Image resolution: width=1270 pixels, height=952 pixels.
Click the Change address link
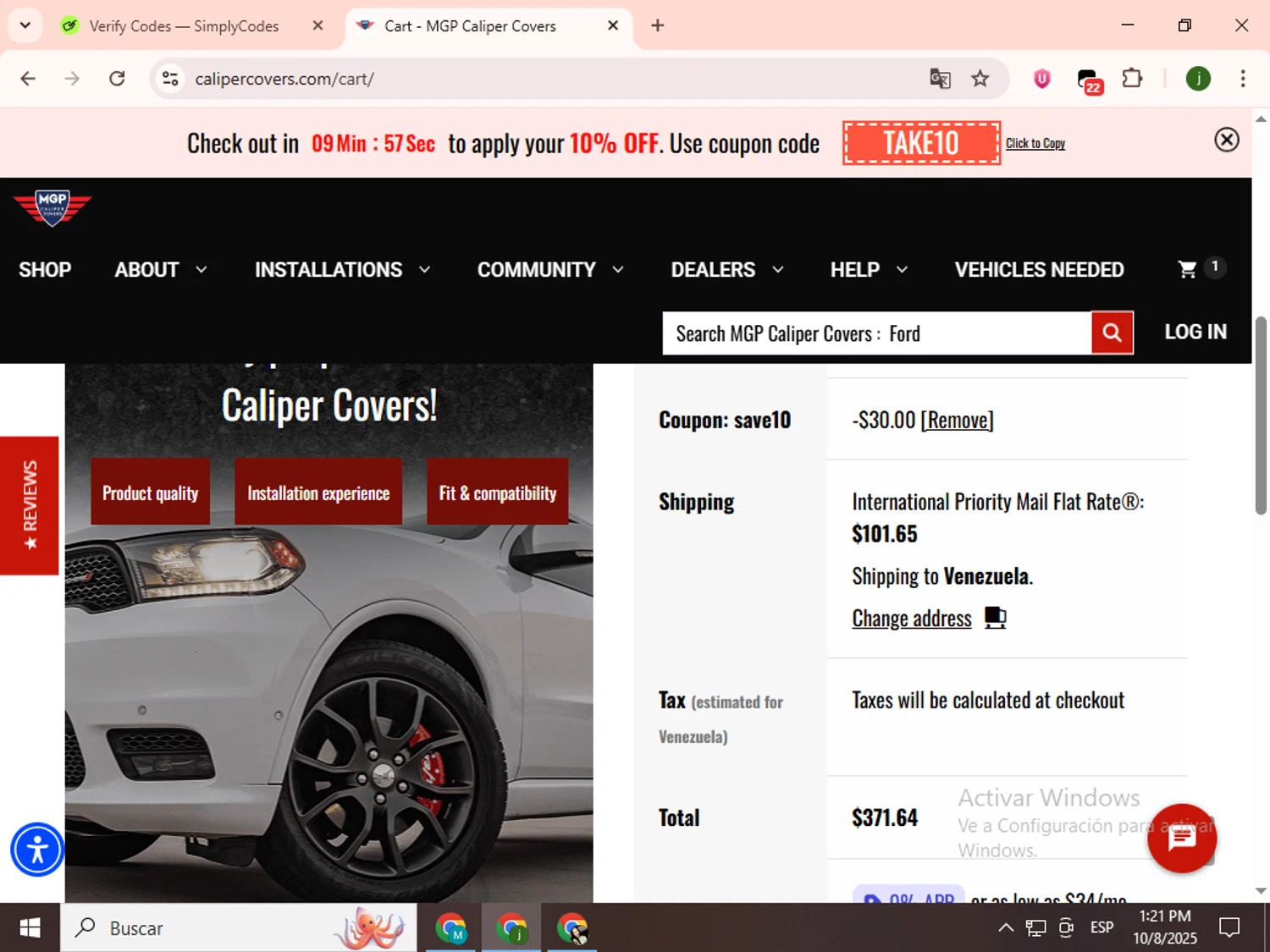912,619
